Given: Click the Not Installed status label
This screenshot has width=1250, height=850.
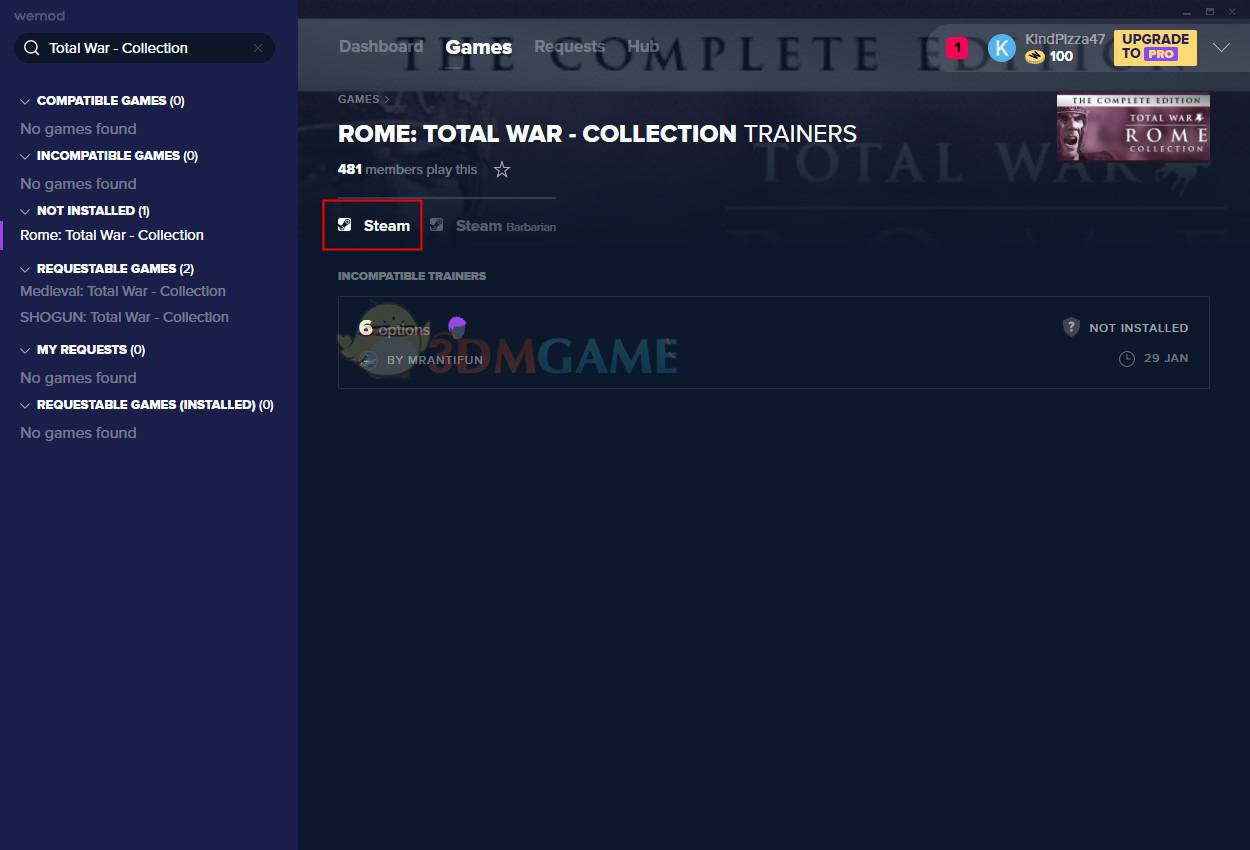Looking at the screenshot, I should [x=1139, y=328].
